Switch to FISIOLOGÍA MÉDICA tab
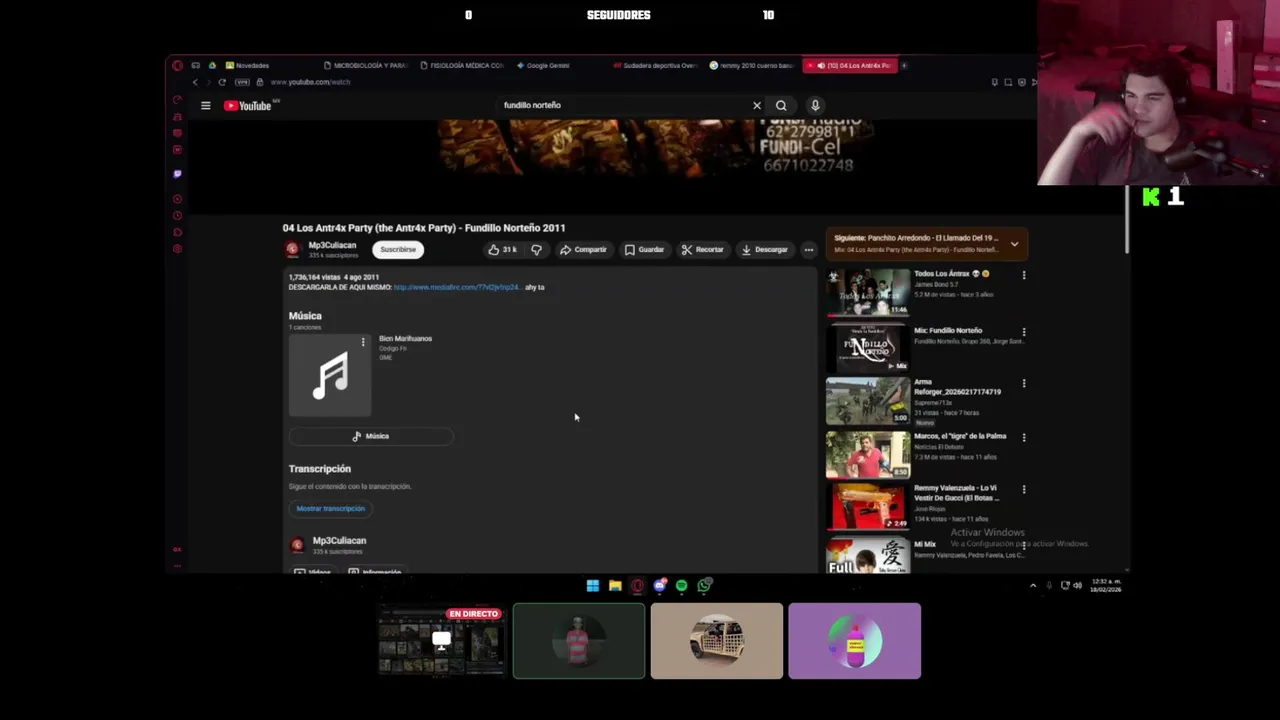Image resolution: width=1280 pixels, height=720 pixels. click(x=462, y=65)
